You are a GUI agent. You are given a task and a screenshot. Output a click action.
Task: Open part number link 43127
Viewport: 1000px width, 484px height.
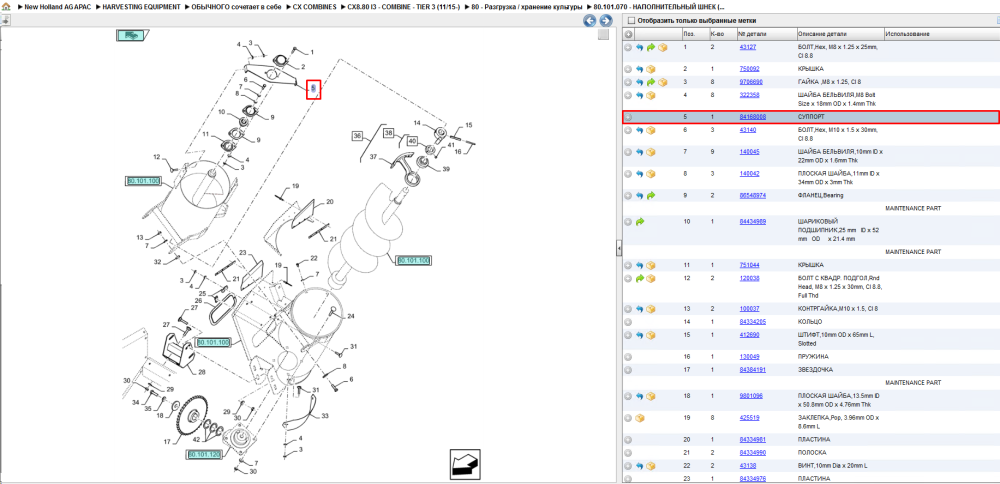click(747, 47)
